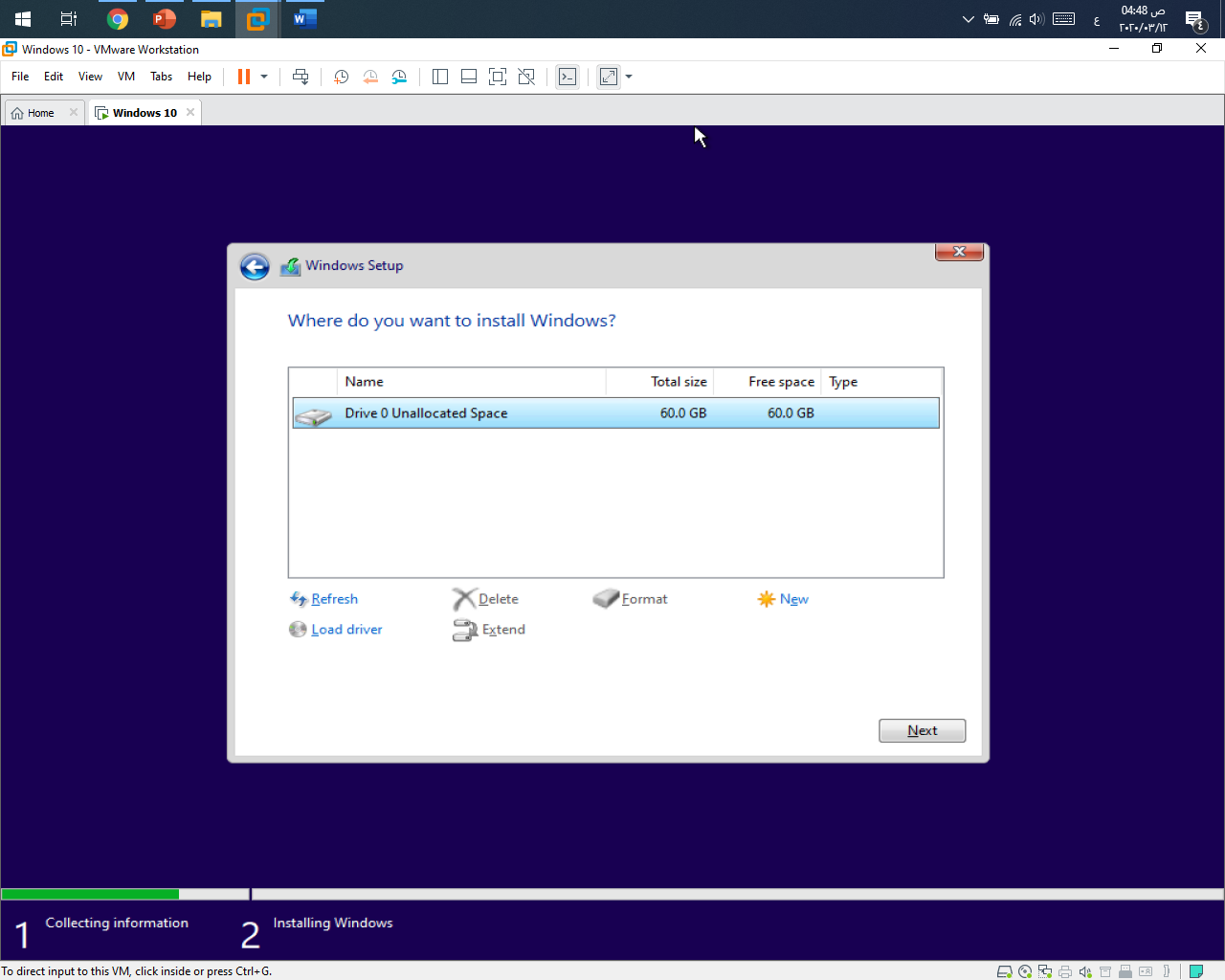Open the message log note icon in status bar
The height and width of the screenshot is (980, 1225).
pos(1196,971)
